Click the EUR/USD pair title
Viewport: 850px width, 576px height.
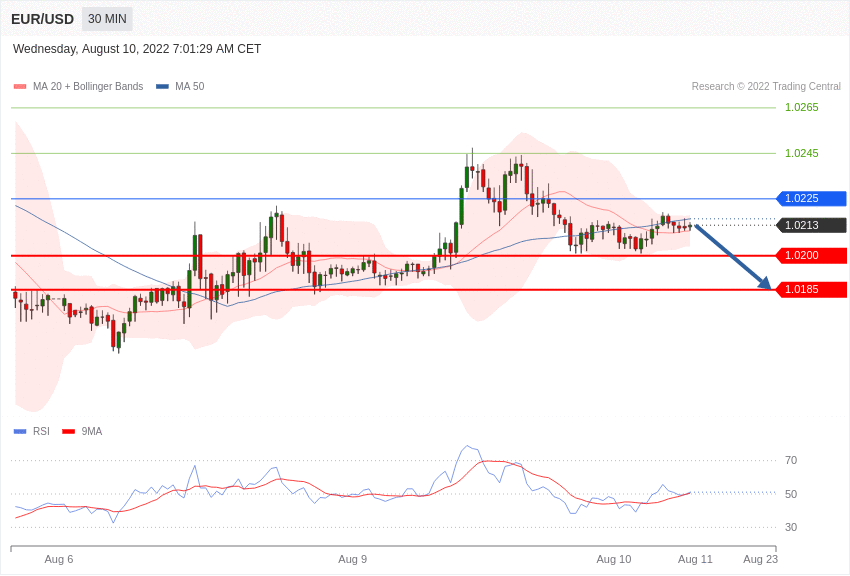point(42,20)
